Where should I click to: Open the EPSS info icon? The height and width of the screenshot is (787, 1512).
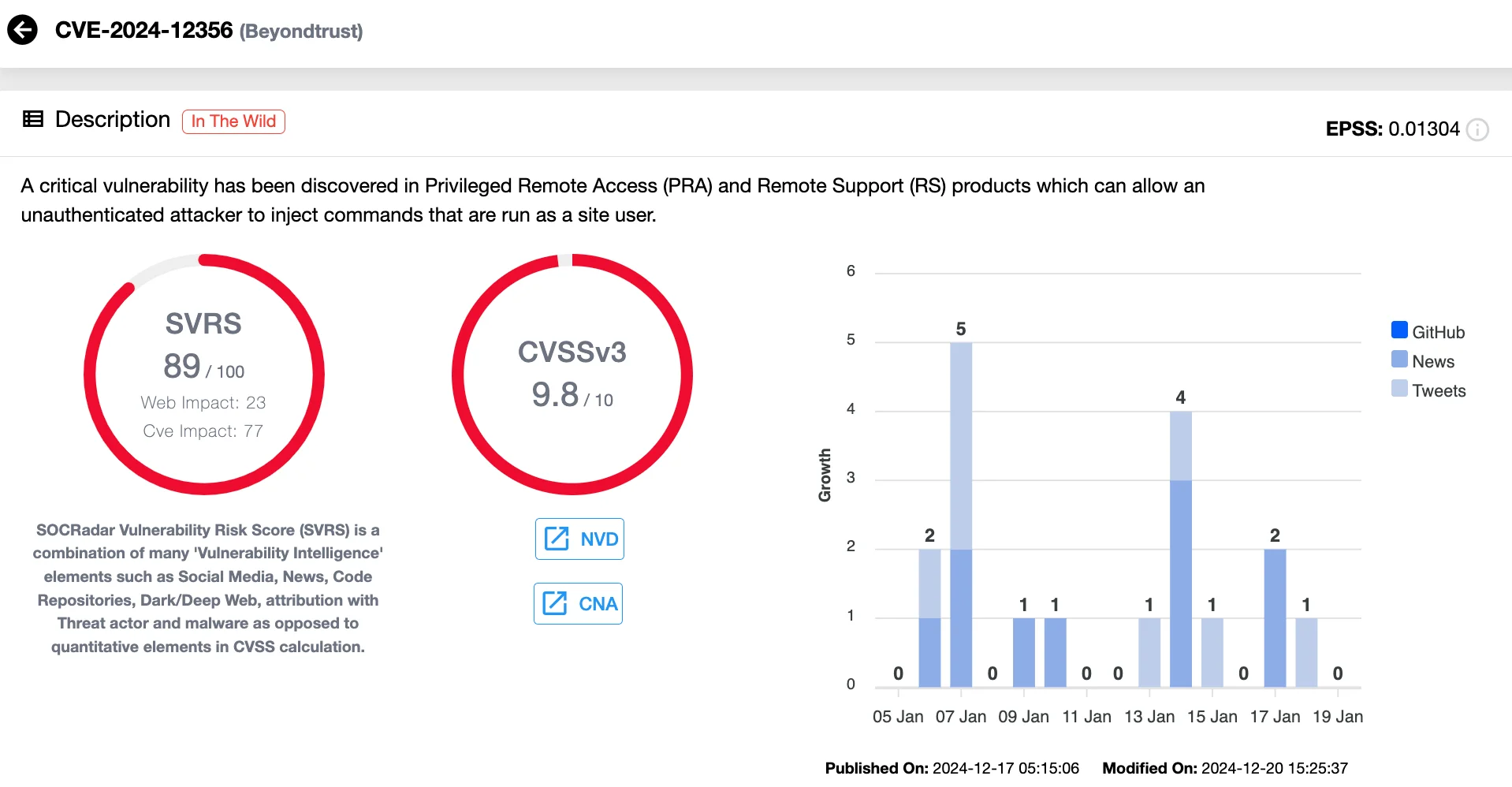pyautogui.click(x=1477, y=129)
